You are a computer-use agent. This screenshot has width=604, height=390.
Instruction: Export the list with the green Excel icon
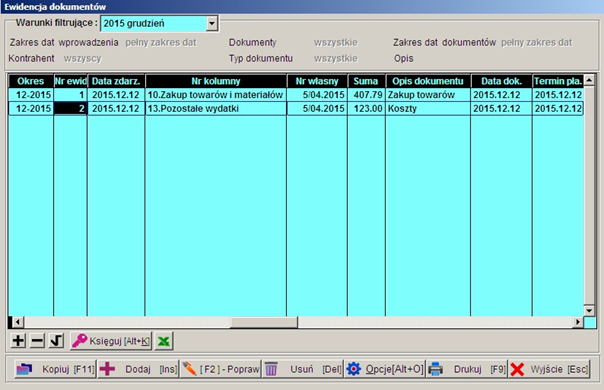point(164,341)
